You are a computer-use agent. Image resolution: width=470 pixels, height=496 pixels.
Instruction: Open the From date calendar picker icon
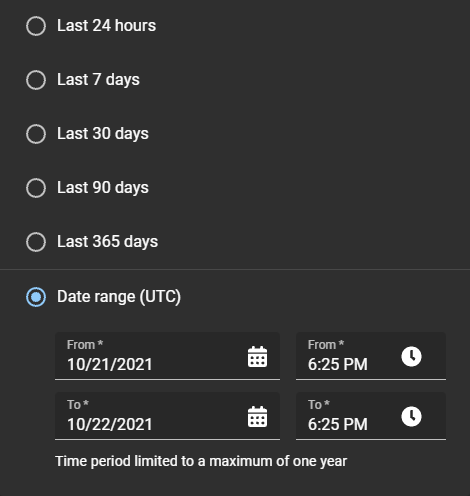click(x=257, y=357)
